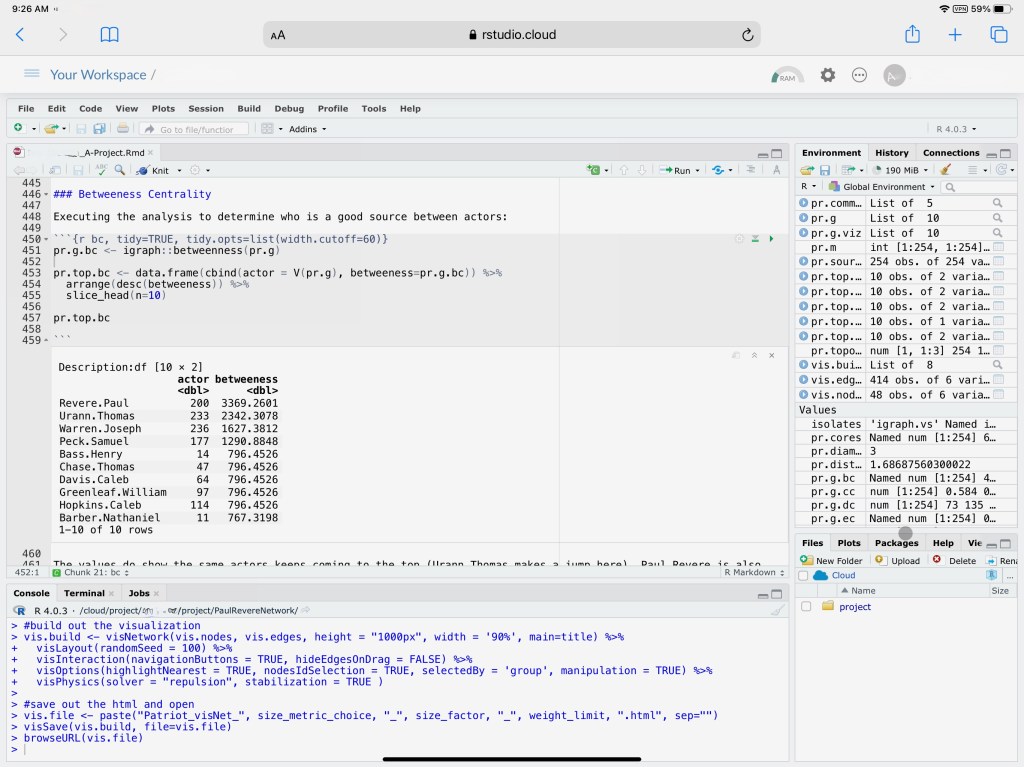Open the Global Environment dropdown
This screenshot has height=767, width=1024.
coord(882,187)
